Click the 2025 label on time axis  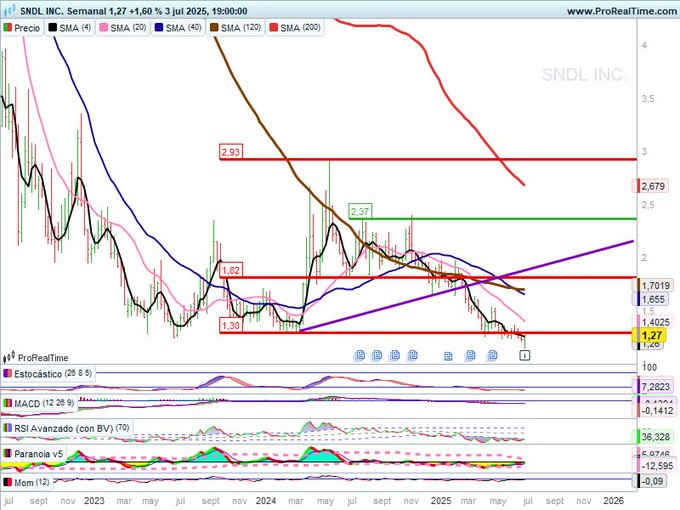(x=441, y=501)
